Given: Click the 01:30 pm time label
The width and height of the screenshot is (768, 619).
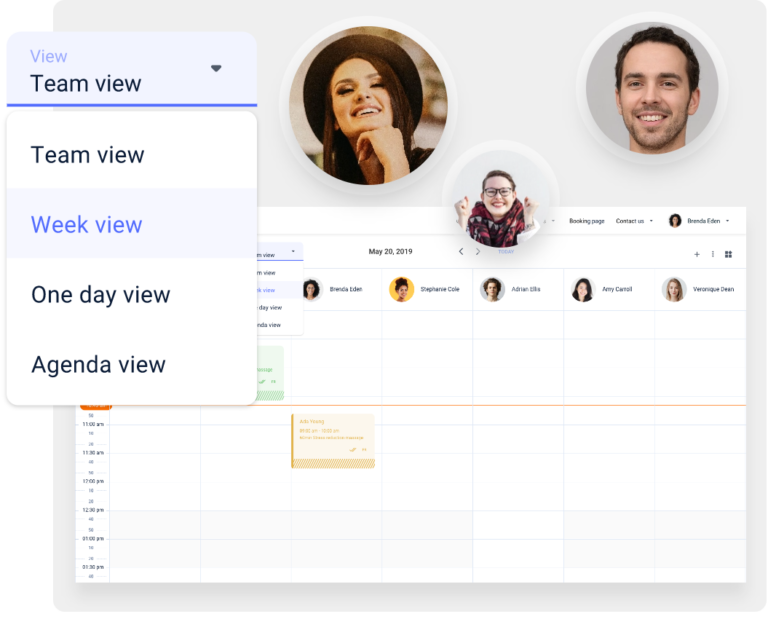Looking at the screenshot, I should coord(93,567).
